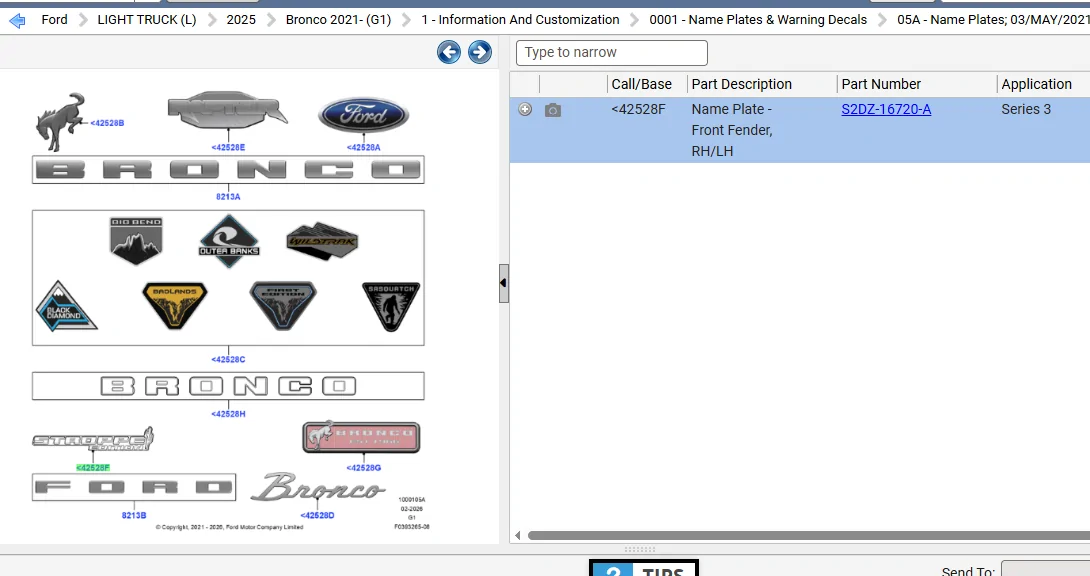Click the Badlands badge
Screen dimensions: 1090x576
174,306
